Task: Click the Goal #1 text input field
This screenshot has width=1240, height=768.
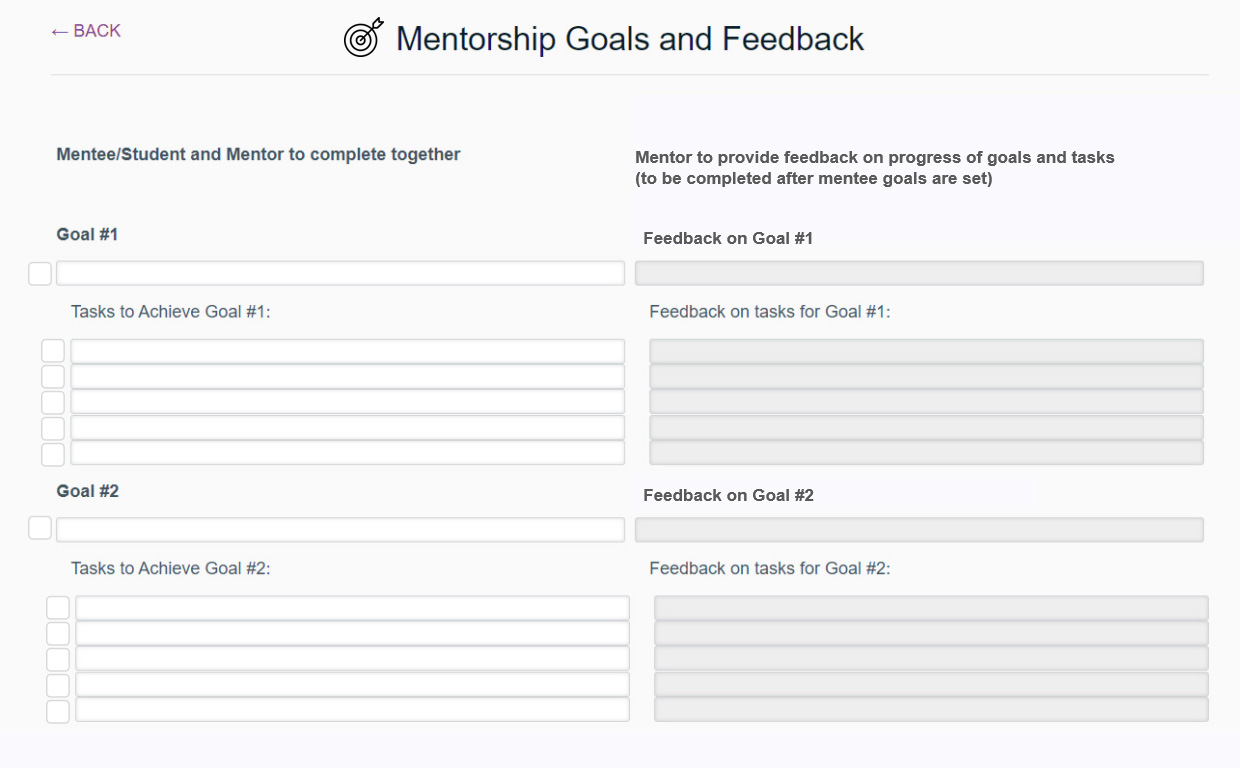Action: tap(340, 274)
